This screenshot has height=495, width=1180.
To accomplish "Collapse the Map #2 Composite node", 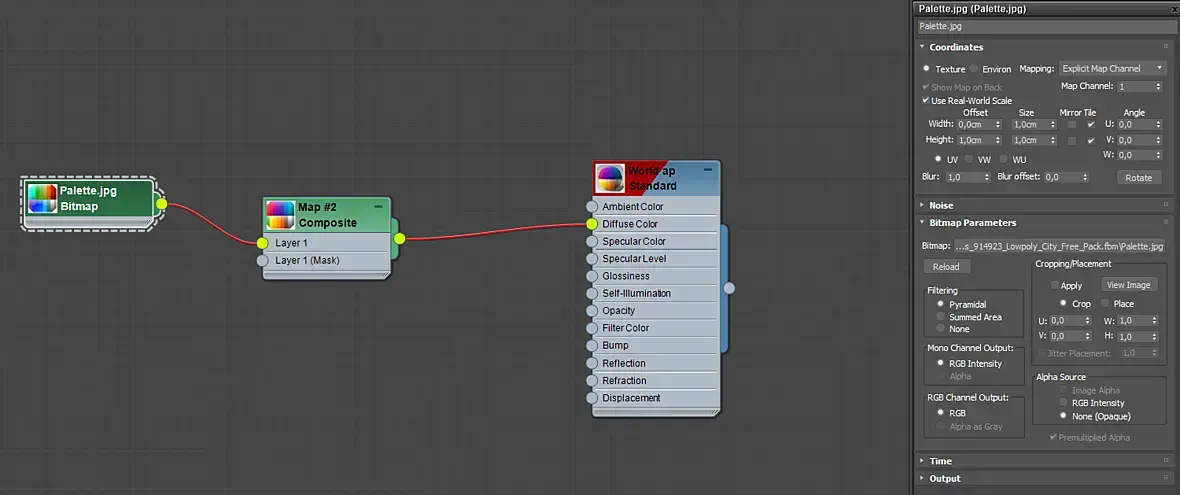I will 378,205.
